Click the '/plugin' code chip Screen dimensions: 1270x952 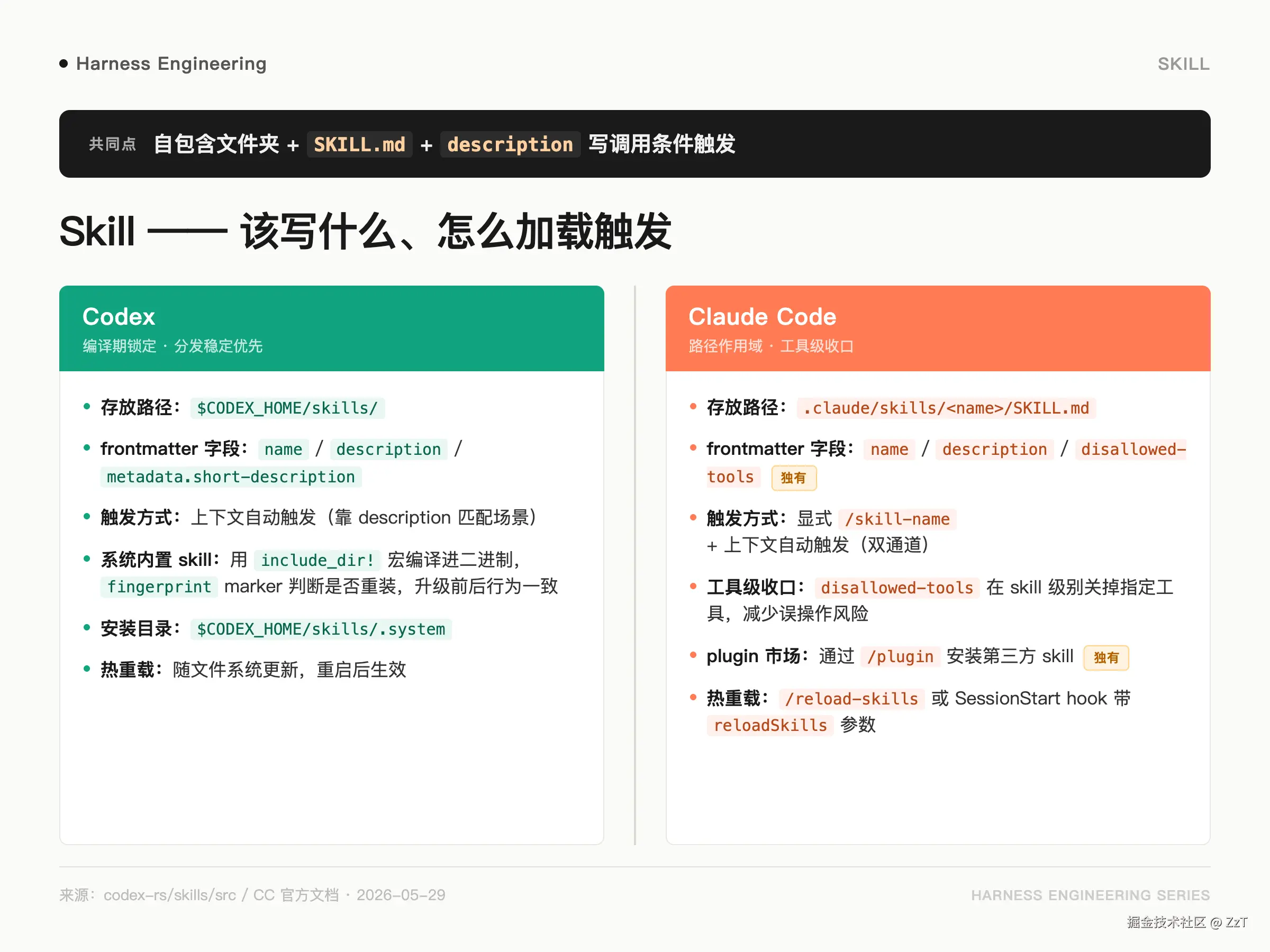tap(900, 656)
